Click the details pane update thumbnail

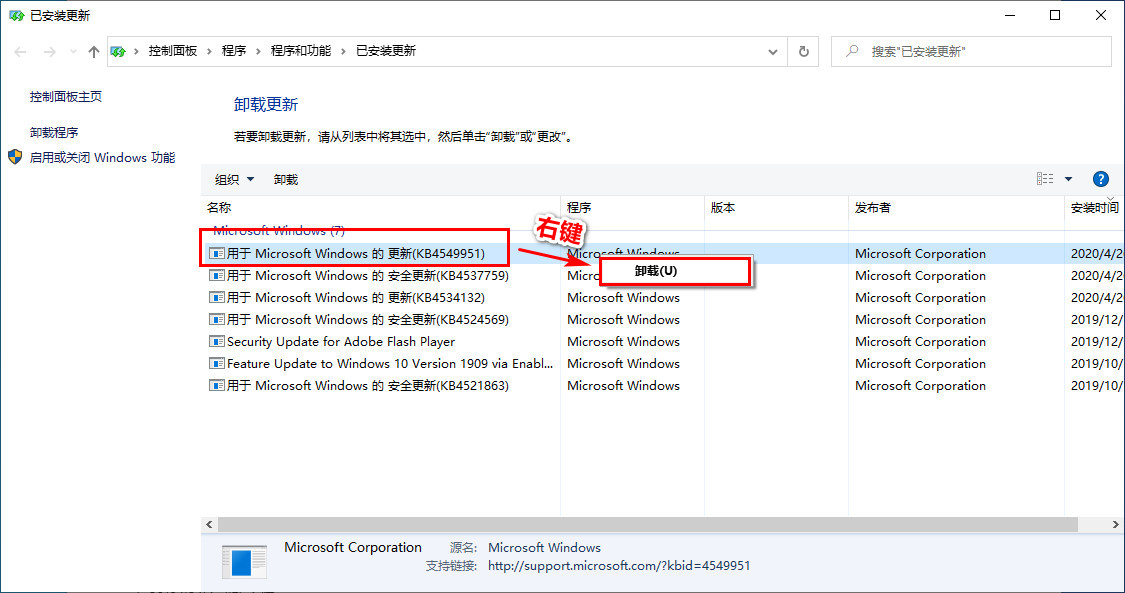coord(244,562)
